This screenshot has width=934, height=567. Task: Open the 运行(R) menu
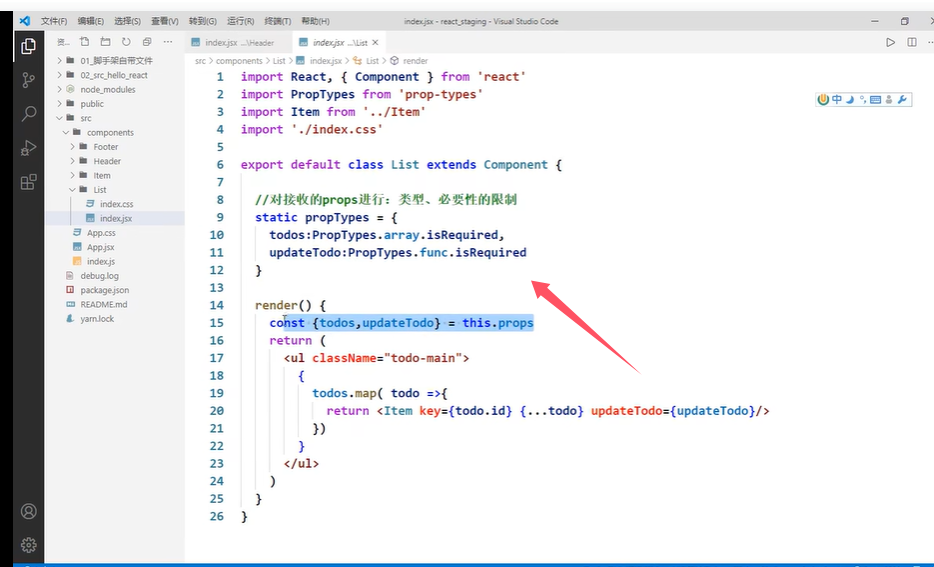(240, 21)
